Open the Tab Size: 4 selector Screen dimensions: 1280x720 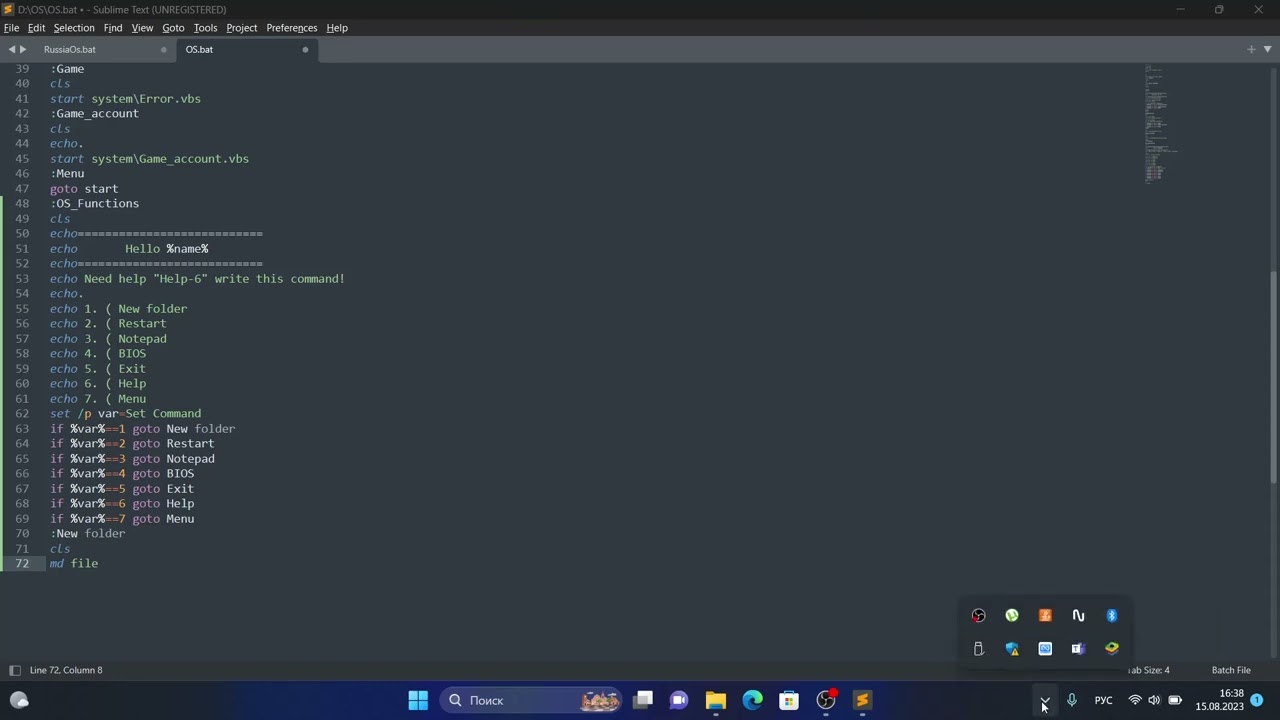click(1148, 670)
